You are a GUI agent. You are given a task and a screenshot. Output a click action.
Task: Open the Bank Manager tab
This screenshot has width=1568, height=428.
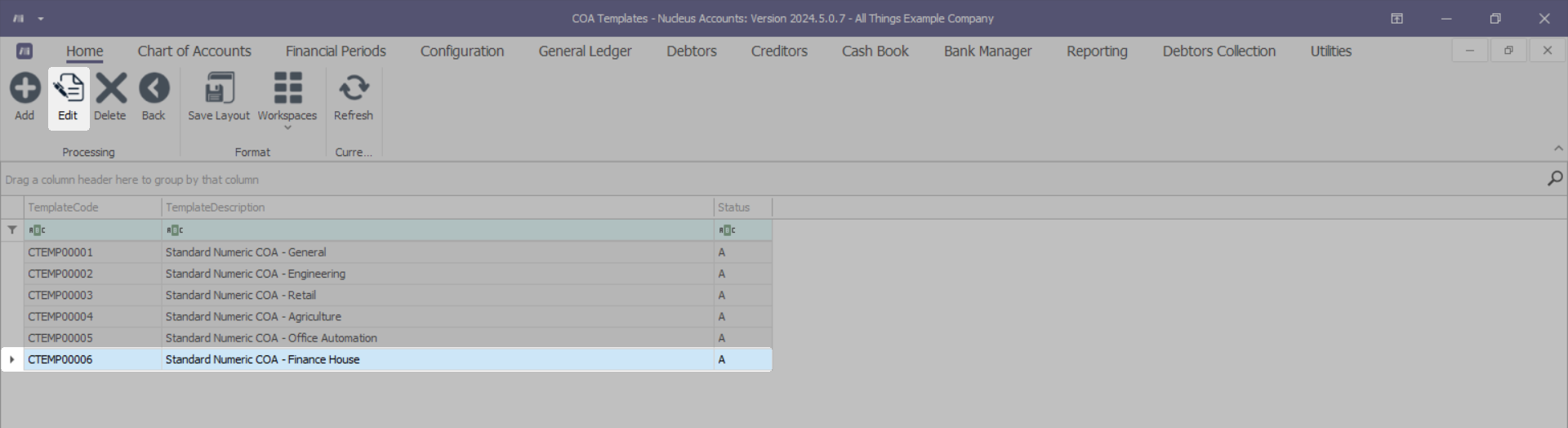(987, 51)
